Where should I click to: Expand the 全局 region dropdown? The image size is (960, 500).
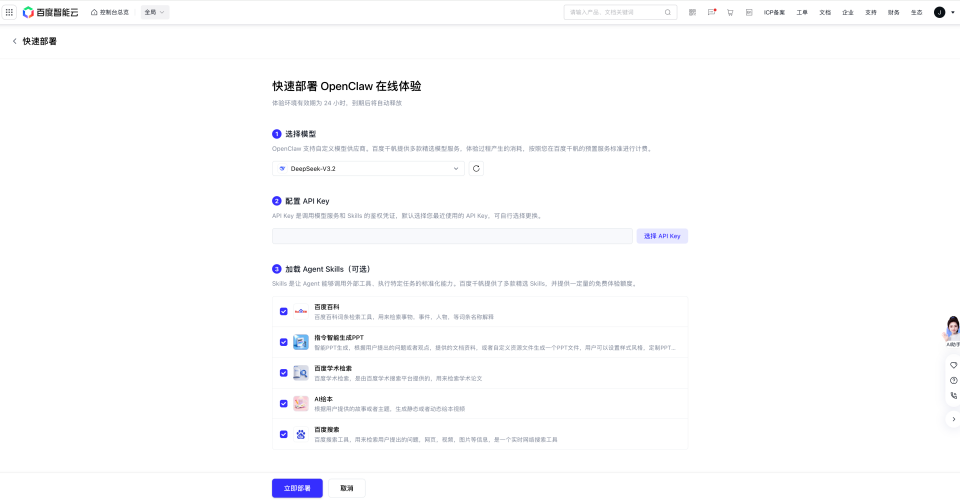point(154,12)
